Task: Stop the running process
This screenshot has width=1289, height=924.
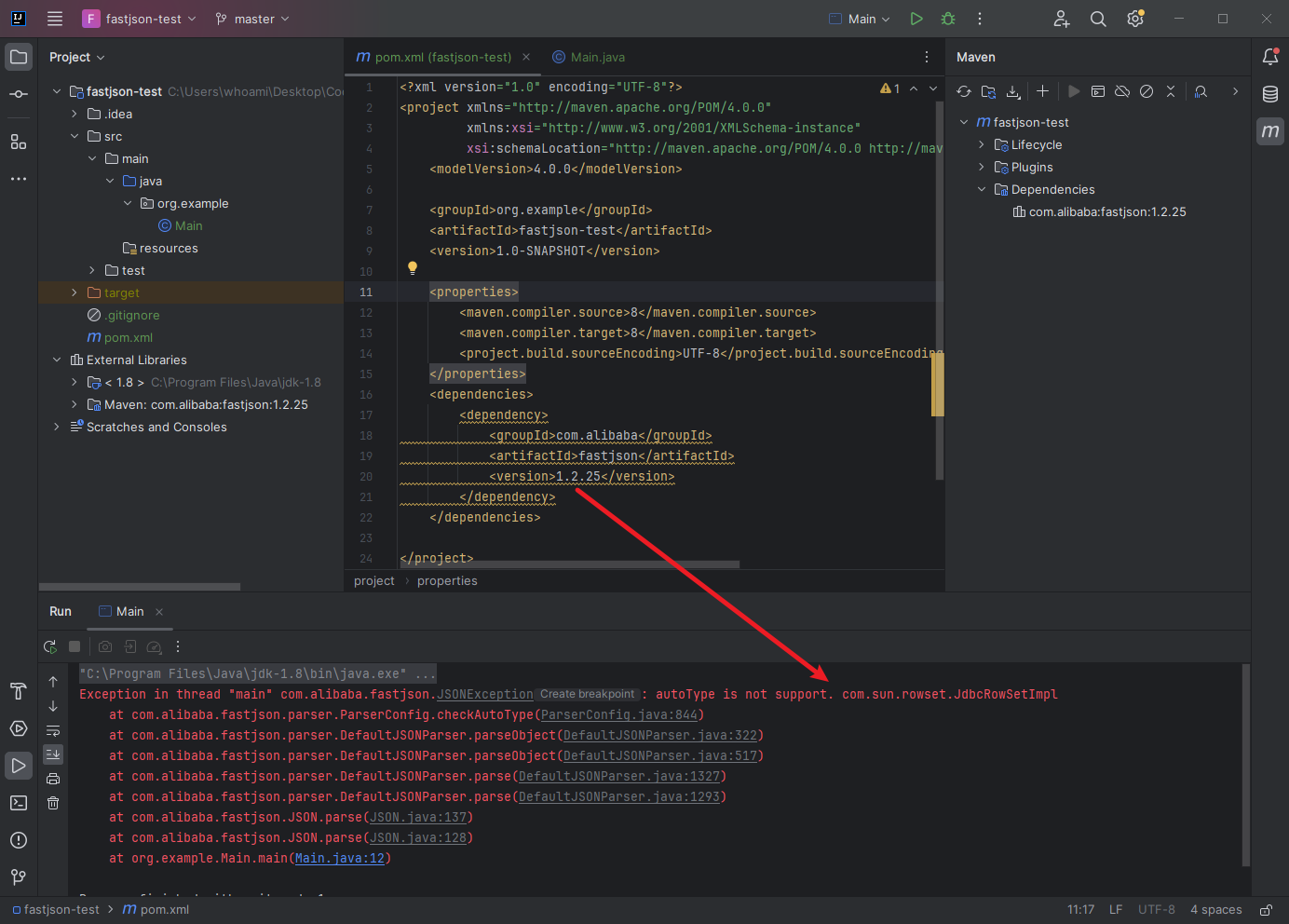Action: (75, 646)
